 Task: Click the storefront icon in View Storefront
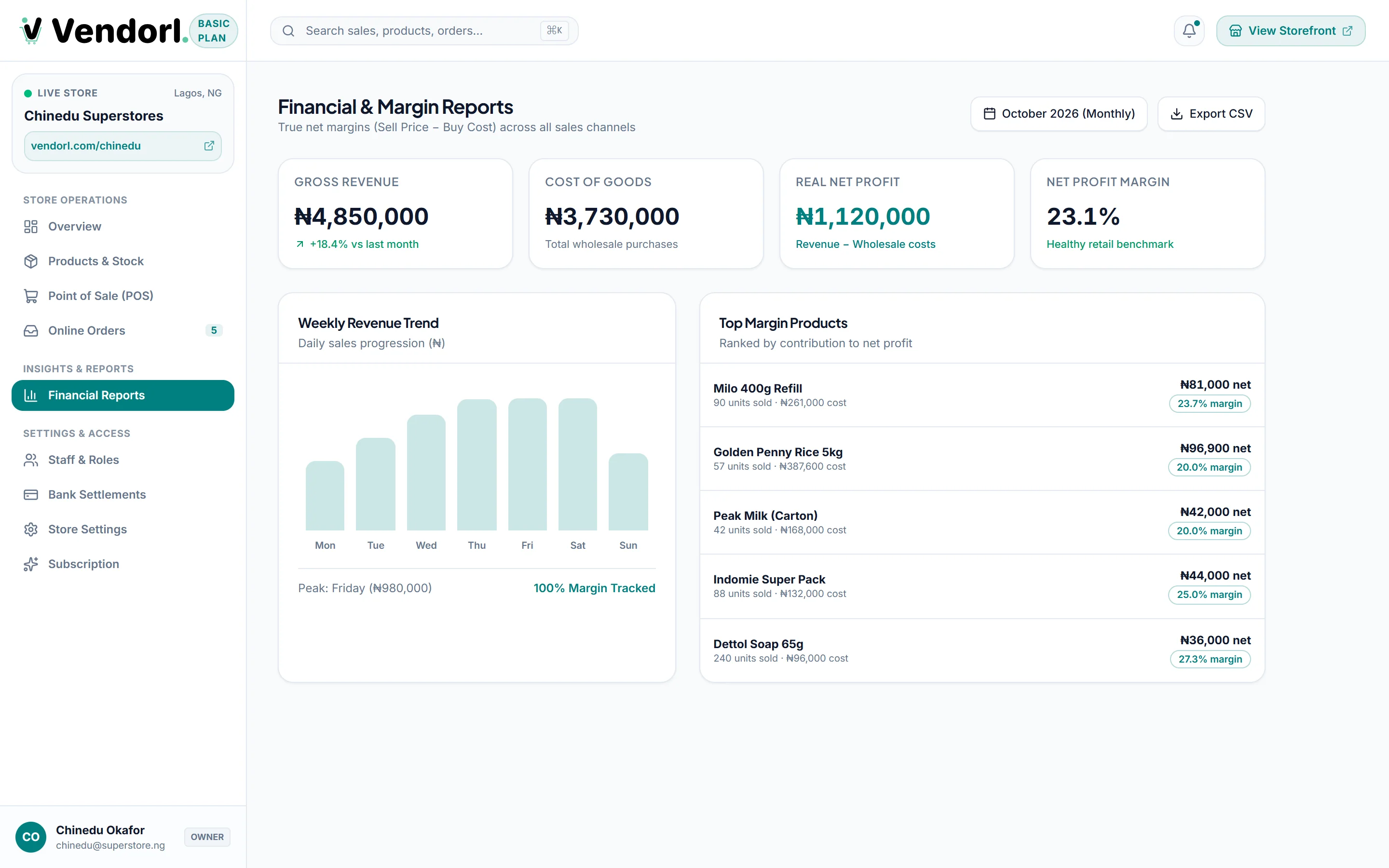[x=1235, y=31]
